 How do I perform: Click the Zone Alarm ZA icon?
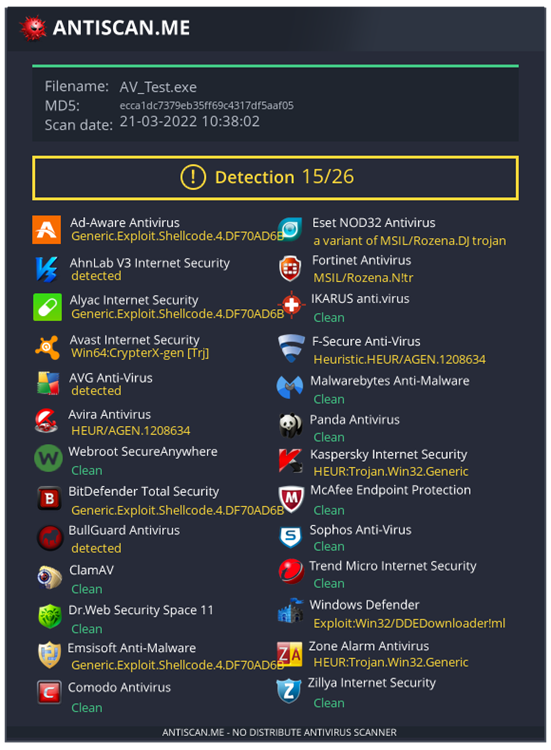(289, 654)
